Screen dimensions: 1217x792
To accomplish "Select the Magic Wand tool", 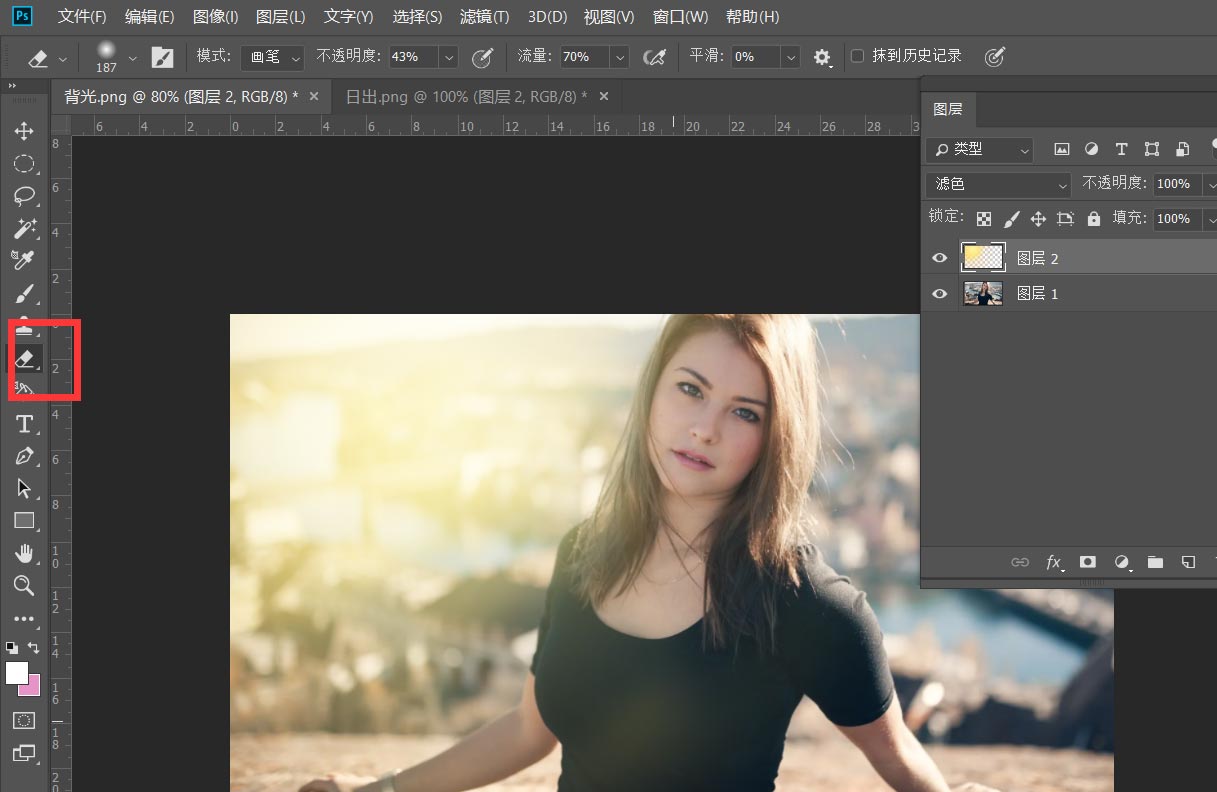I will point(24,228).
